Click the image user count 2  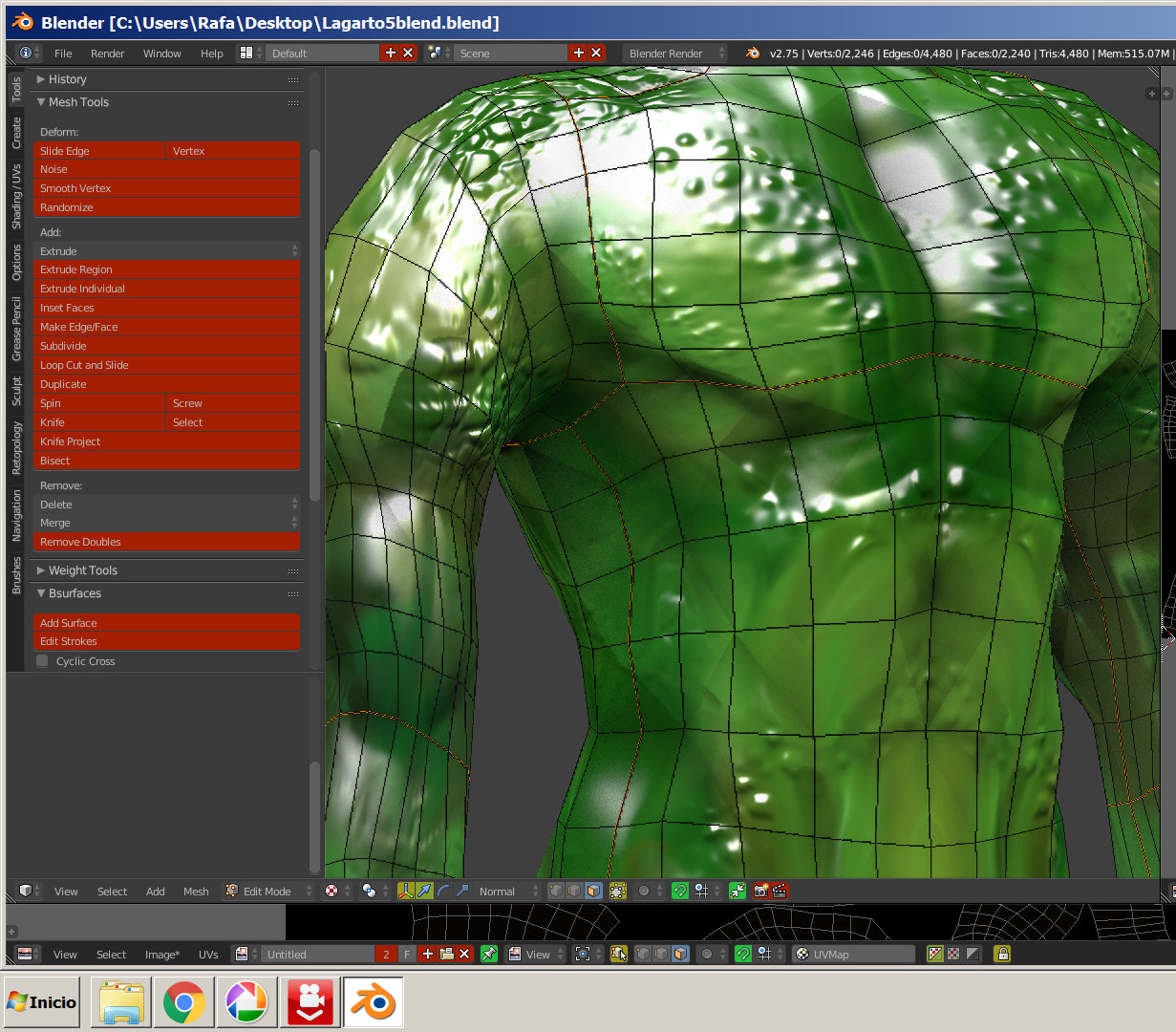(386, 954)
